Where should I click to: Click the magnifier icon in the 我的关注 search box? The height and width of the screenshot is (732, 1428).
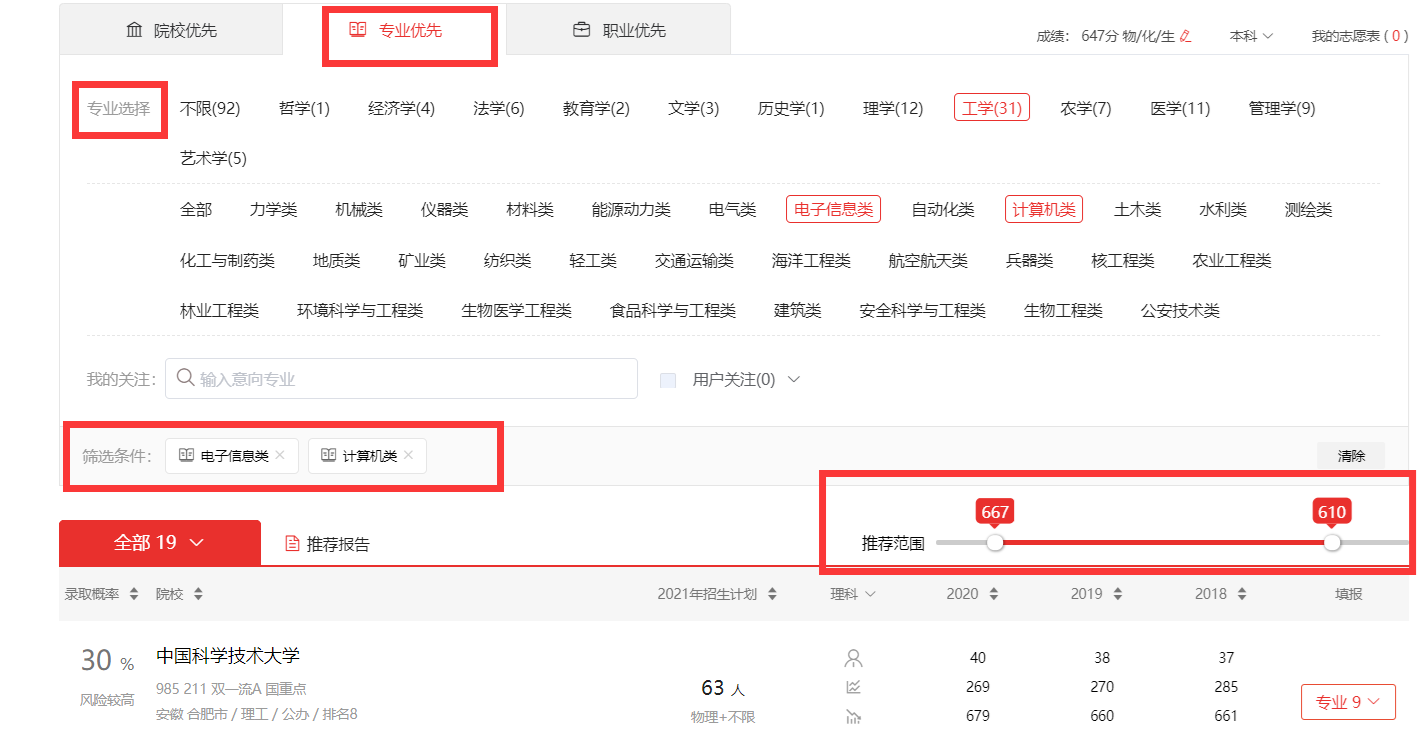183,378
